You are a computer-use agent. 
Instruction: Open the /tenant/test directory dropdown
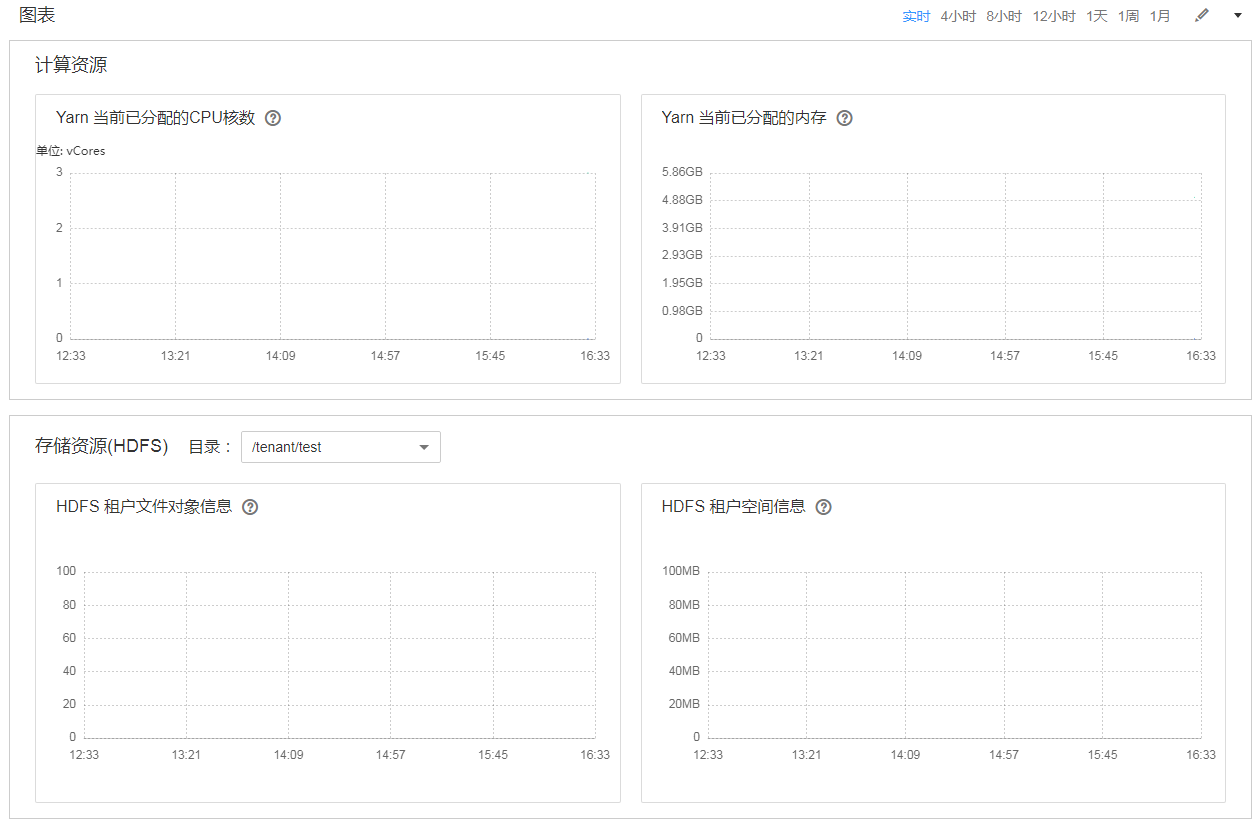click(341, 447)
